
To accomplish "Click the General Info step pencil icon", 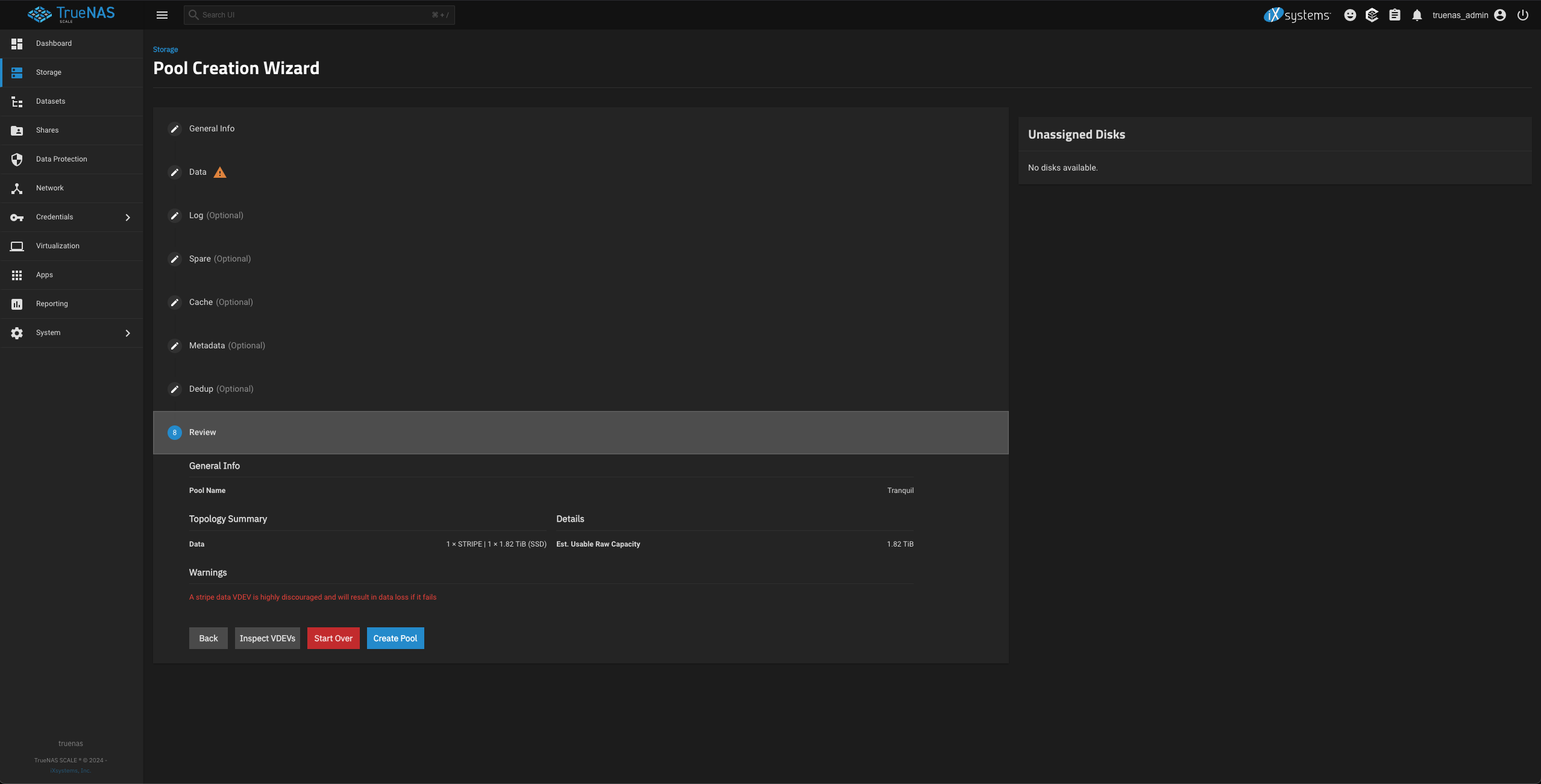I will click(175, 129).
